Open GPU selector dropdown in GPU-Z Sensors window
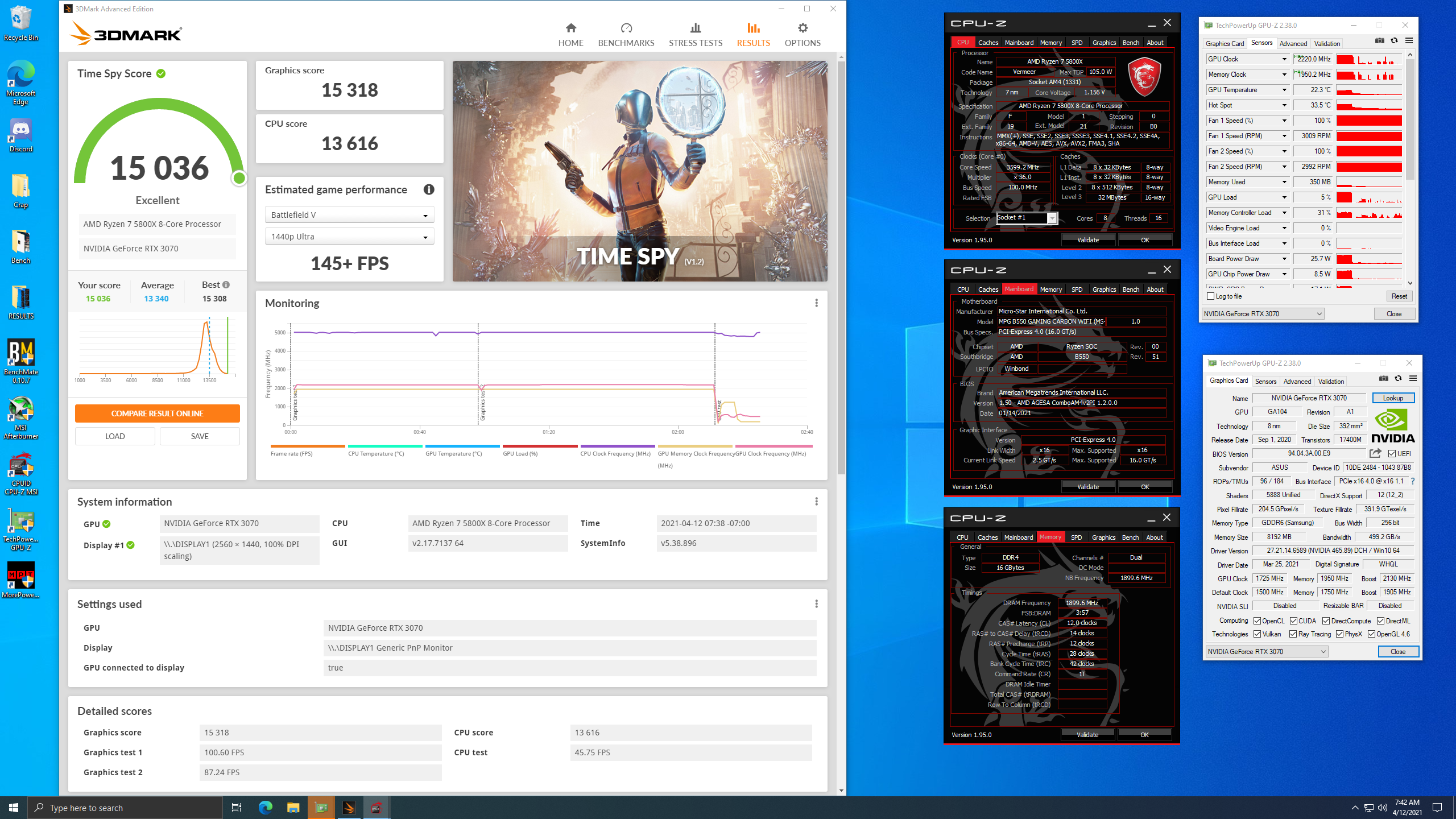This screenshot has width=1456, height=819. 1263,314
